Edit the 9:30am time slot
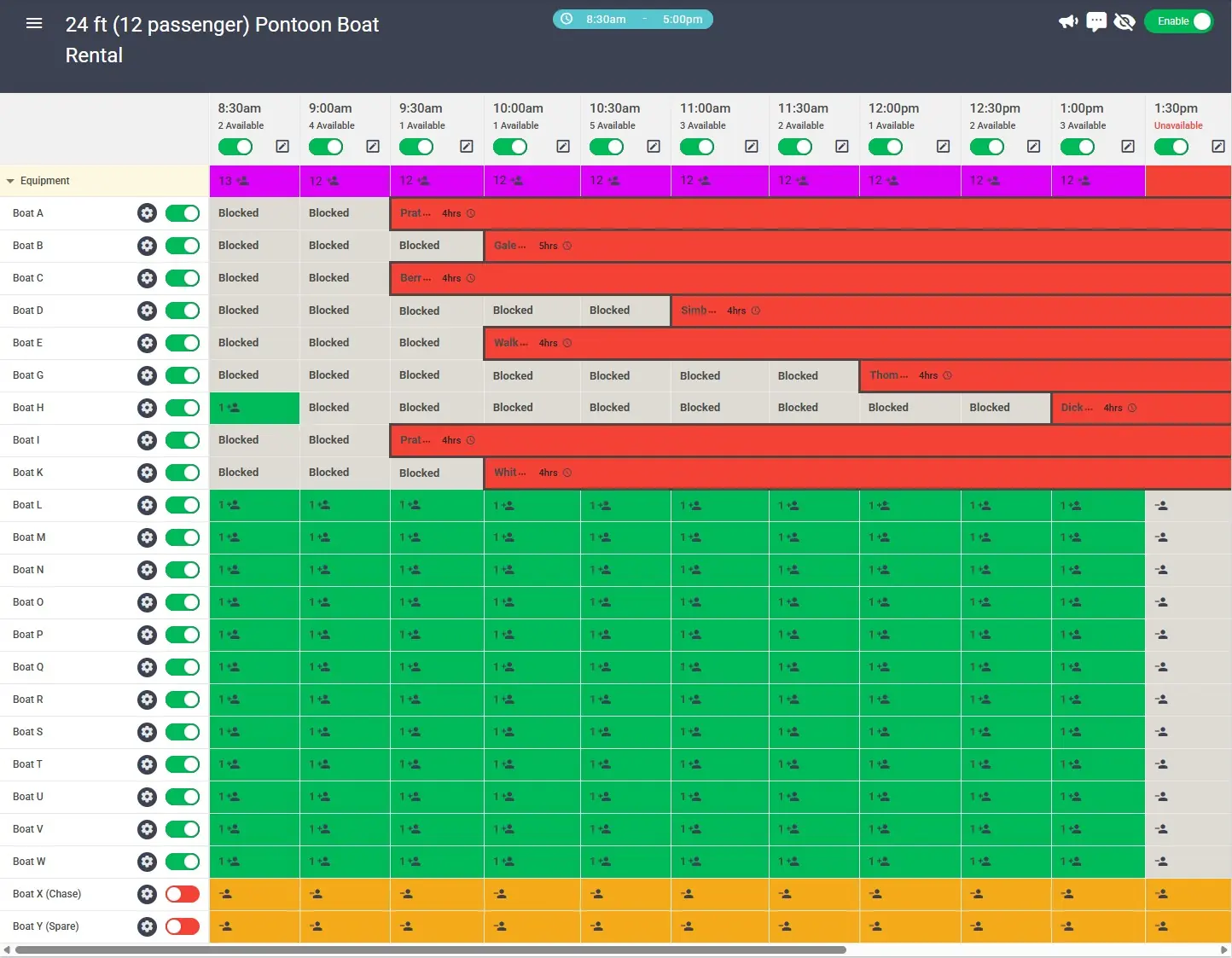 click(467, 147)
